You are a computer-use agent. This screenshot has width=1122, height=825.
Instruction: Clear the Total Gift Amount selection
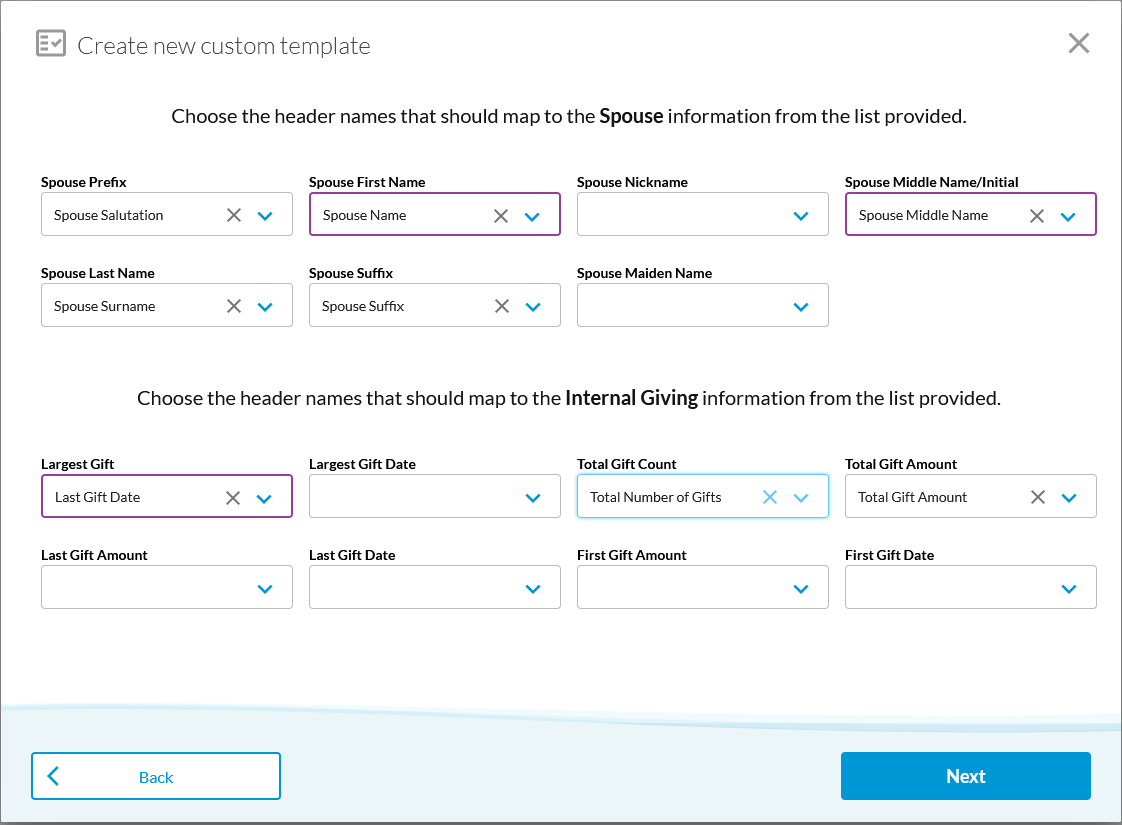[x=1037, y=496]
